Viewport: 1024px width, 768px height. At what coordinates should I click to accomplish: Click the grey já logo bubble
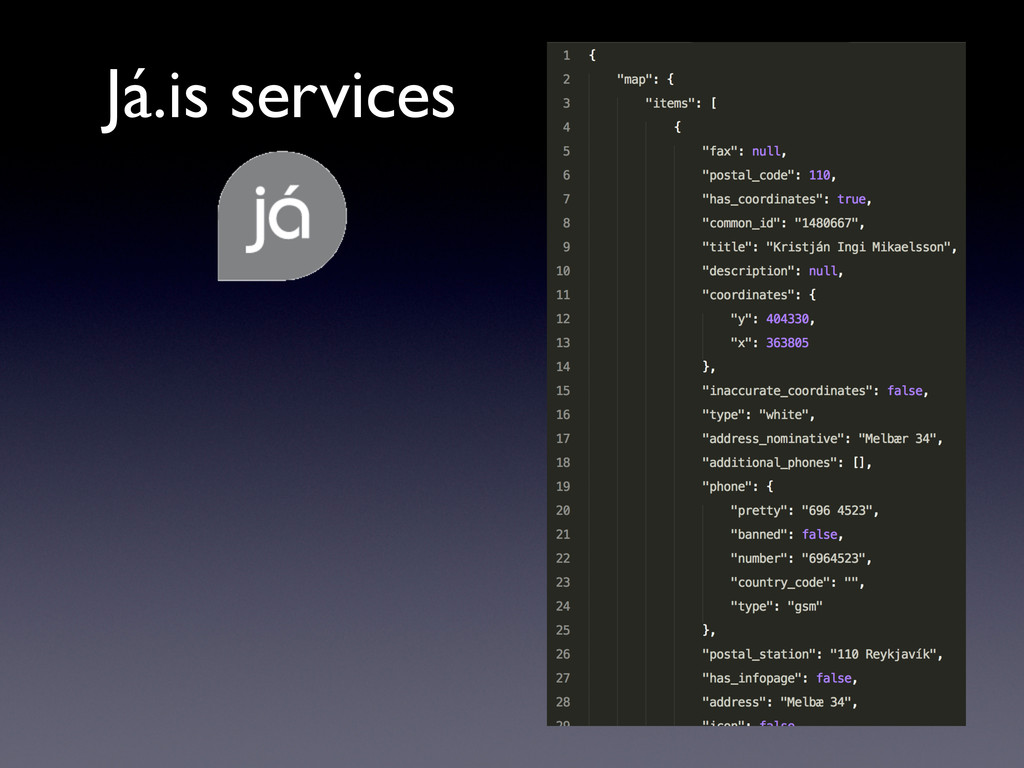[282, 216]
